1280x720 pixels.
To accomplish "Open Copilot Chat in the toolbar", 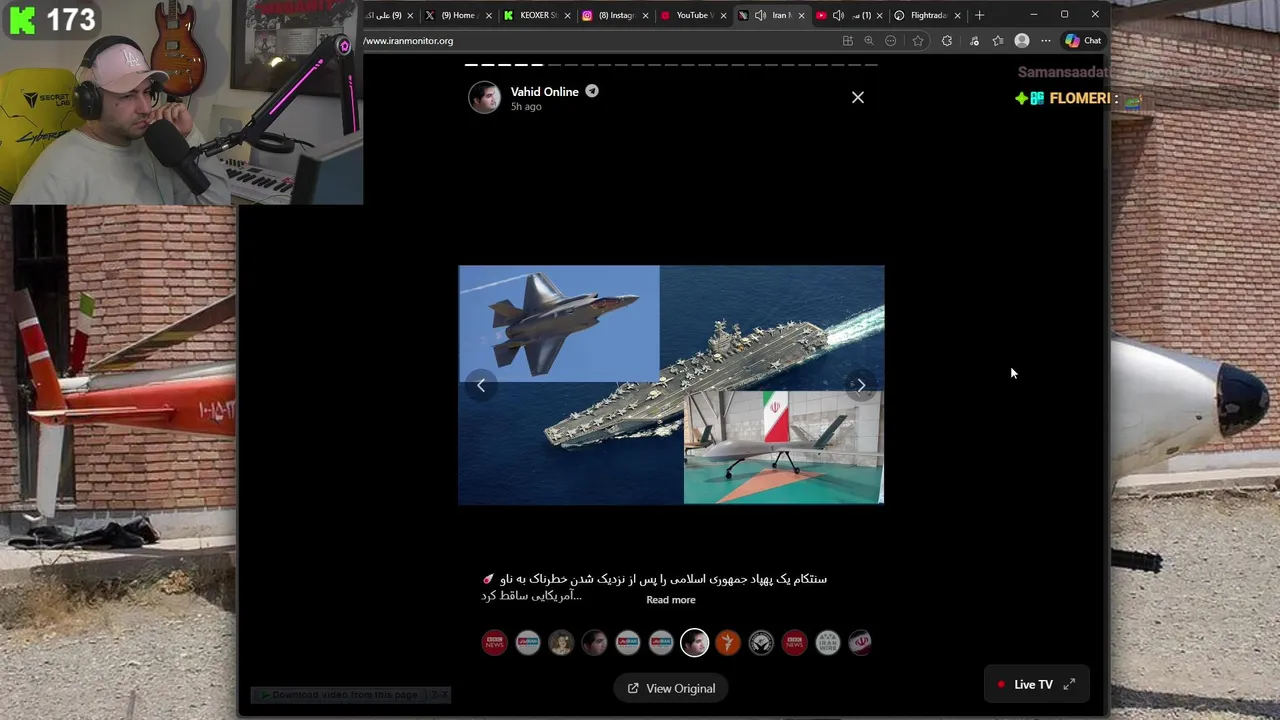I will point(1084,41).
